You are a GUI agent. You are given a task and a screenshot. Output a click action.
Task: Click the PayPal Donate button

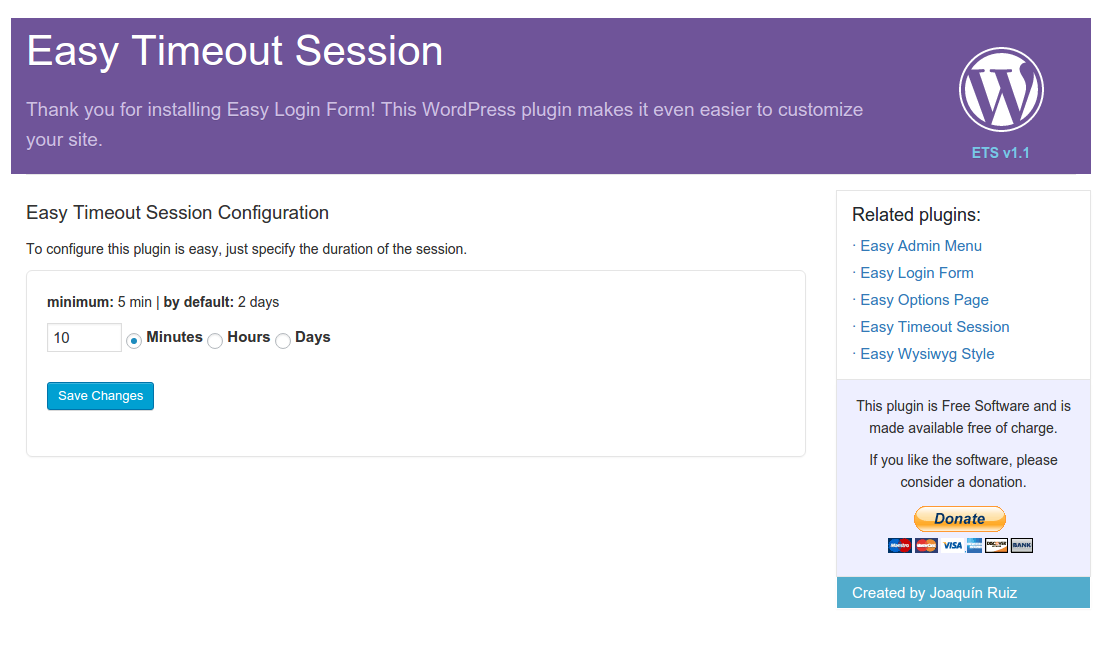[960, 518]
